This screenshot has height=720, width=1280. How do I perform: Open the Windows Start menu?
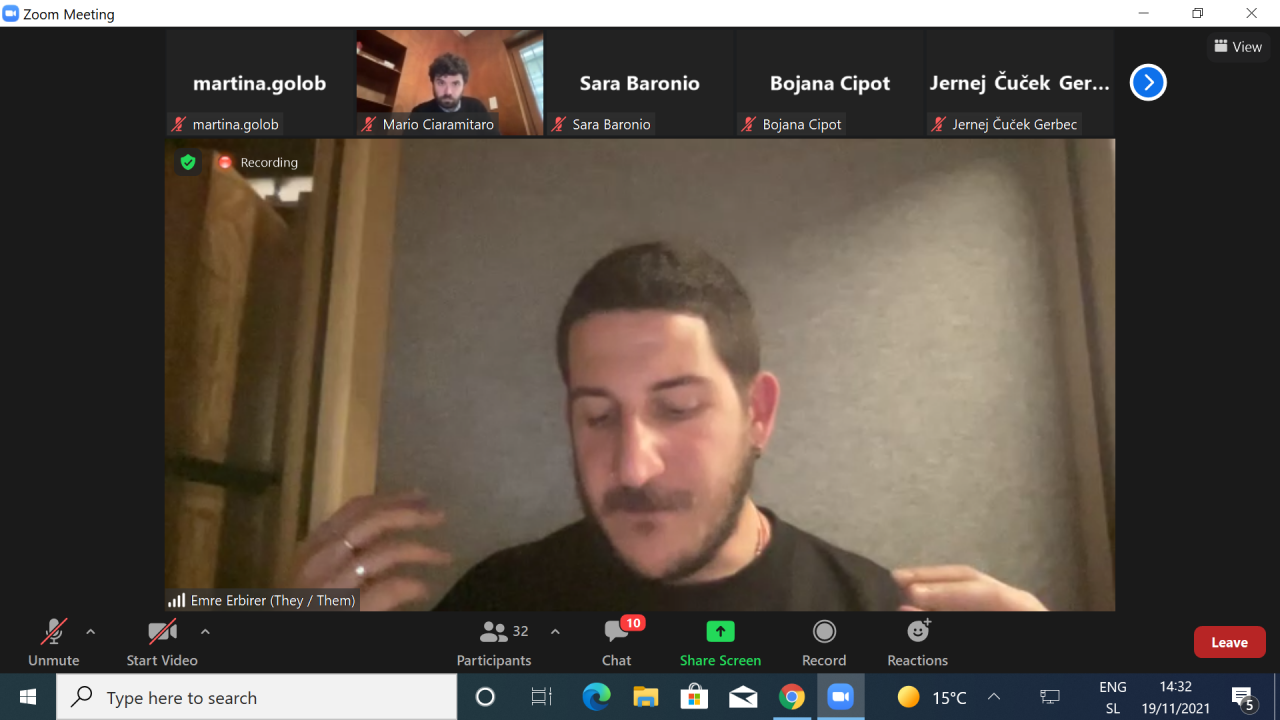pyautogui.click(x=28, y=697)
